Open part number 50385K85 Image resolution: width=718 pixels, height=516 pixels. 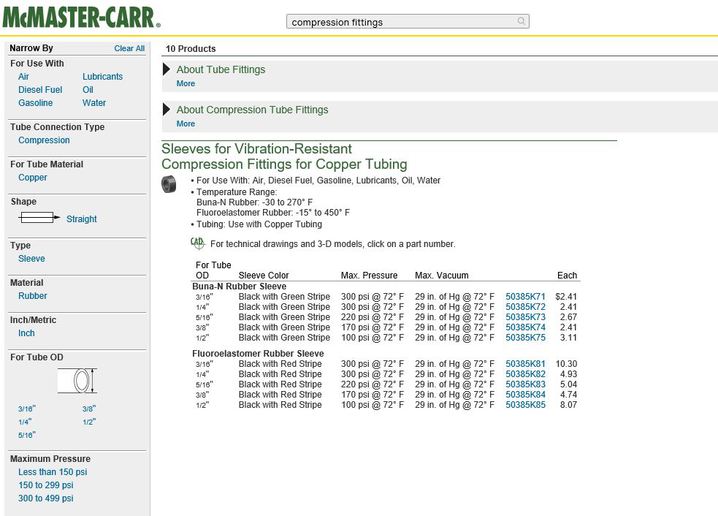click(525, 405)
